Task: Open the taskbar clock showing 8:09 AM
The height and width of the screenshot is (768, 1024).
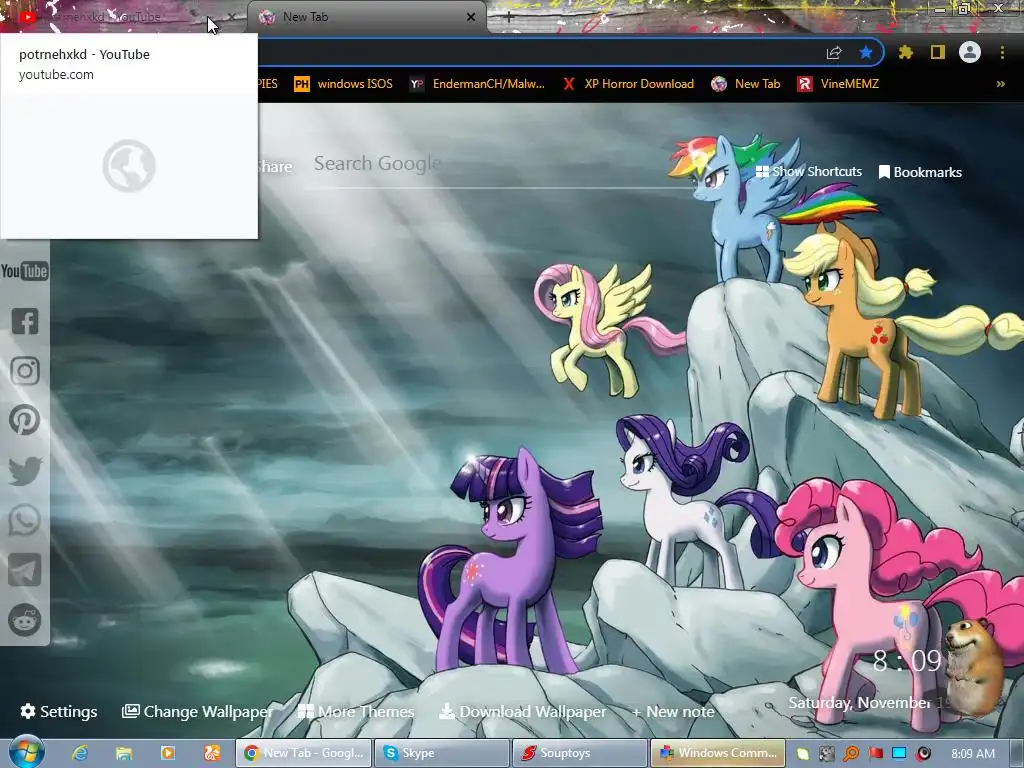Action: pyautogui.click(x=973, y=754)
